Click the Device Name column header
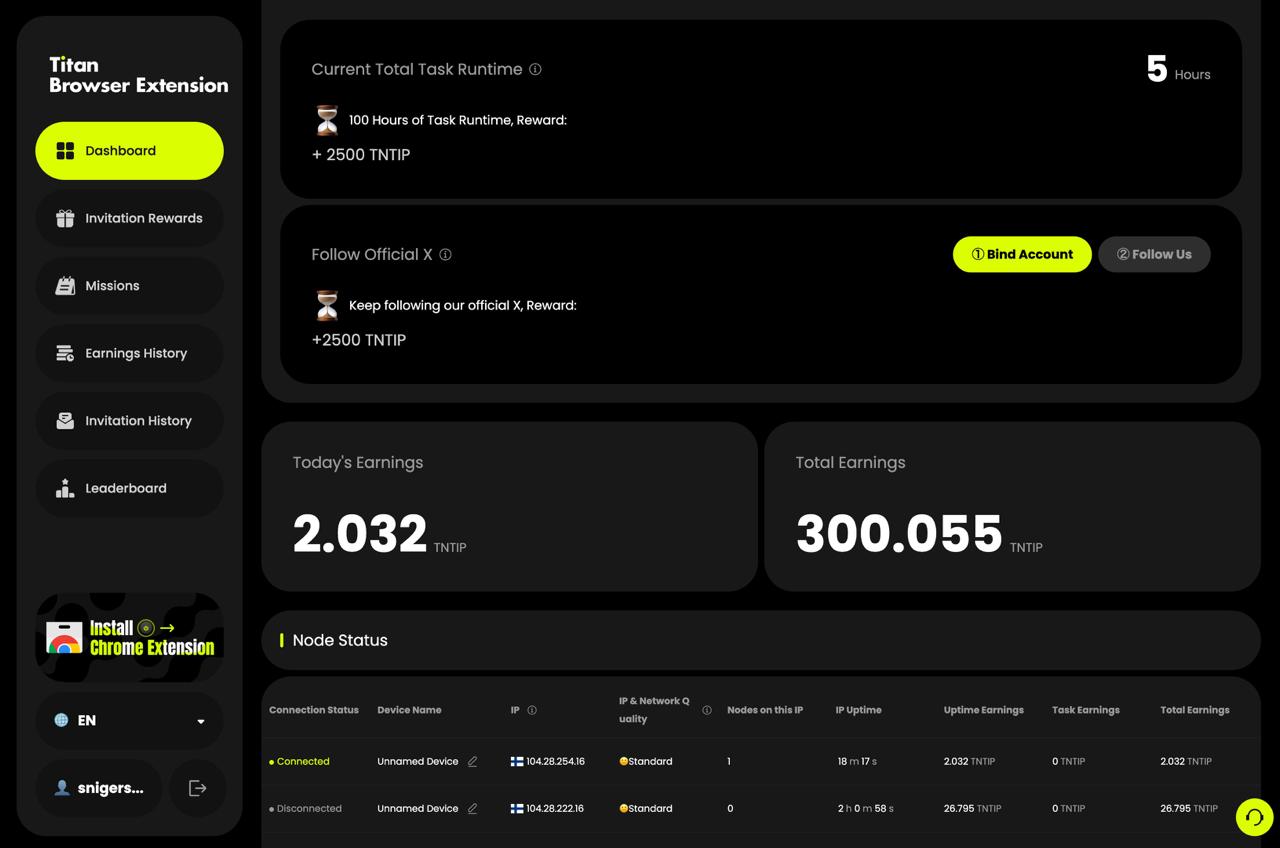1280x848 pixels. pyautogui.click(x=409, y=710)
